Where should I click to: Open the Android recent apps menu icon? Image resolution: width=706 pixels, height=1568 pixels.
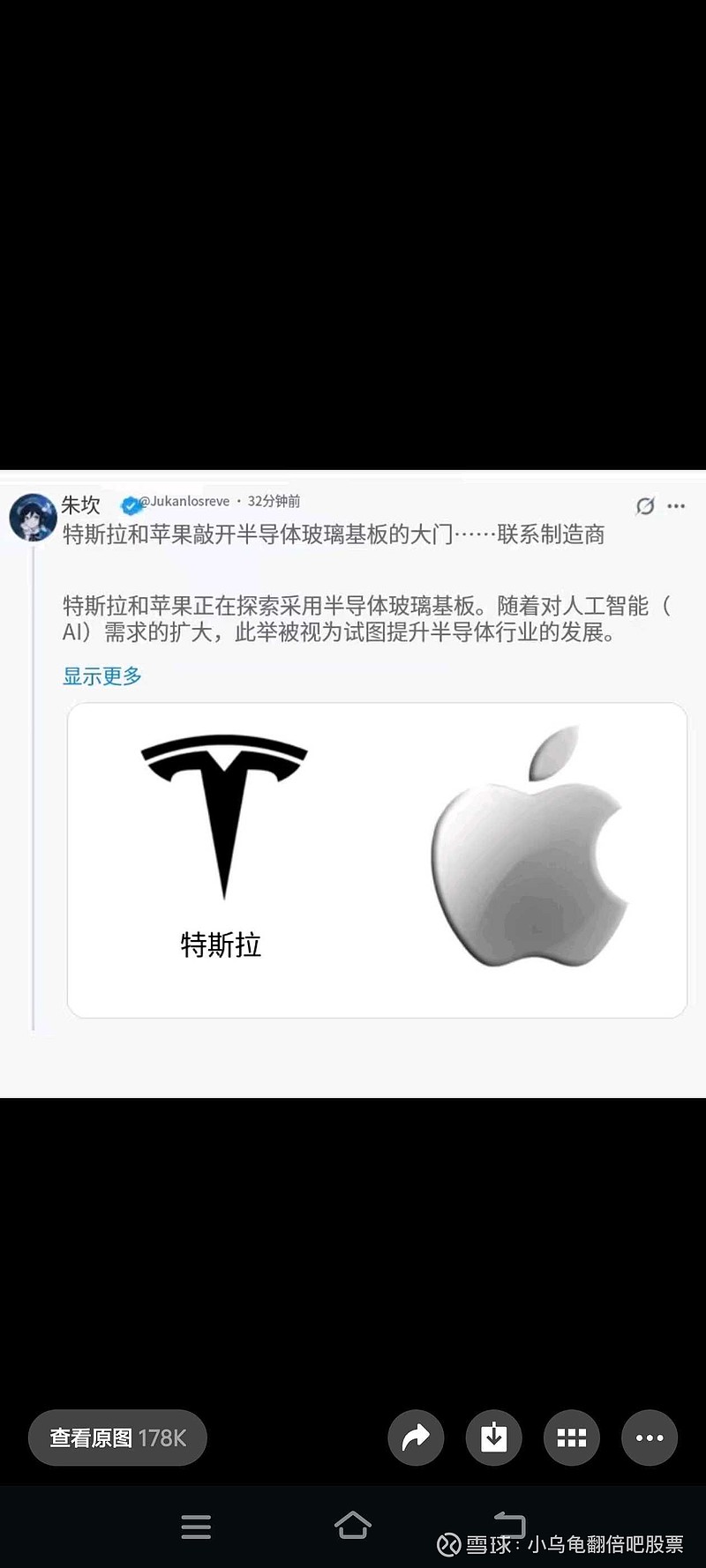click(196, 1527)
